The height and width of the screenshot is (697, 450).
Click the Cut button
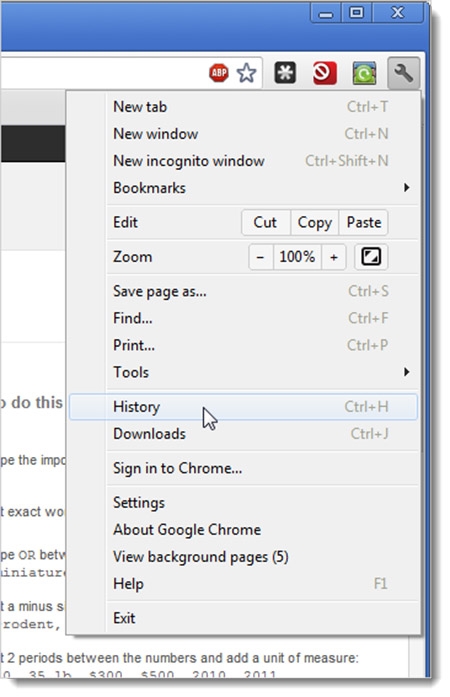click(x=265, y=222)
